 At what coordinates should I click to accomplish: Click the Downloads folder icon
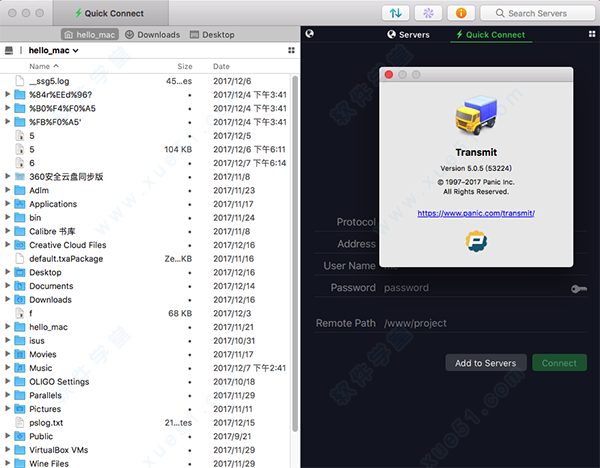click(x=20, y=299)
